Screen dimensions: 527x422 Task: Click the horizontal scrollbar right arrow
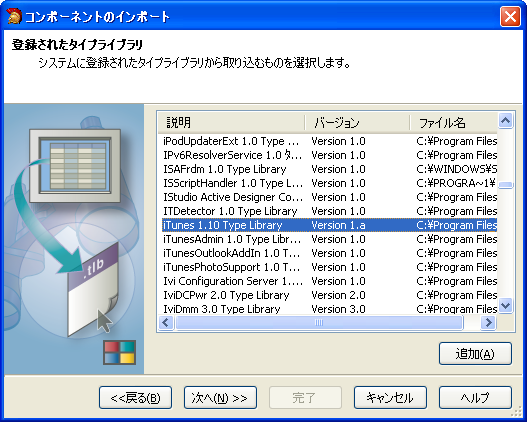488,323
